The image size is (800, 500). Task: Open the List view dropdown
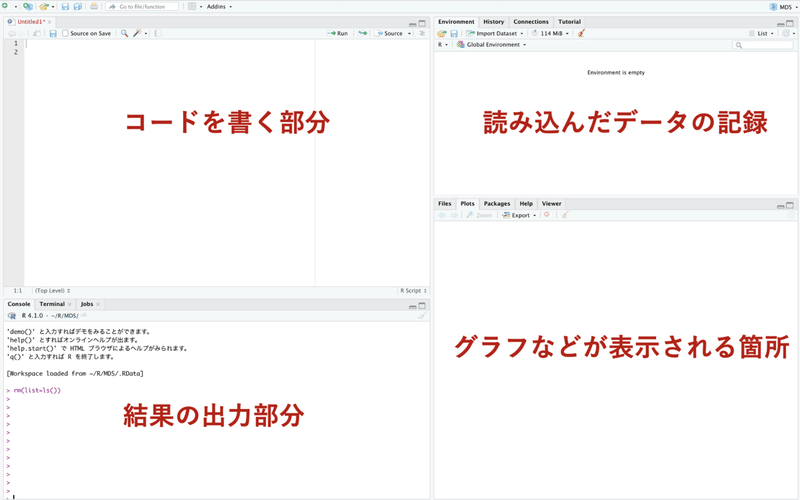(x=762, y=34)
